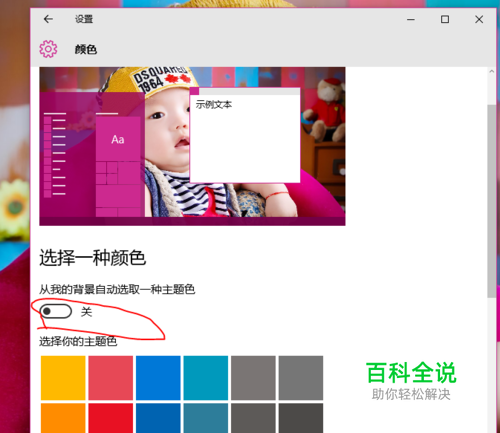
Task: Open the settings gear icon
Action: [48, 49]
